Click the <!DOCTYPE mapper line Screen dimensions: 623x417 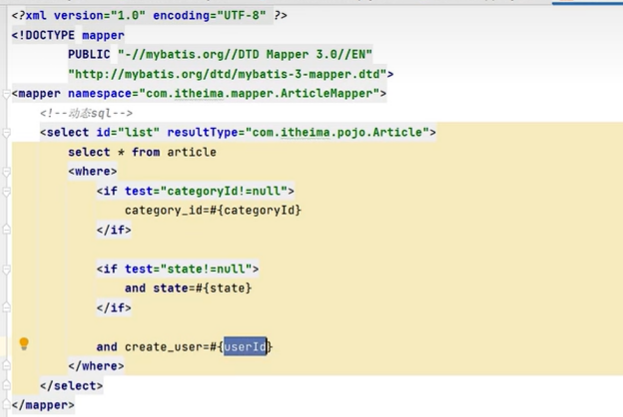(68, 35)
